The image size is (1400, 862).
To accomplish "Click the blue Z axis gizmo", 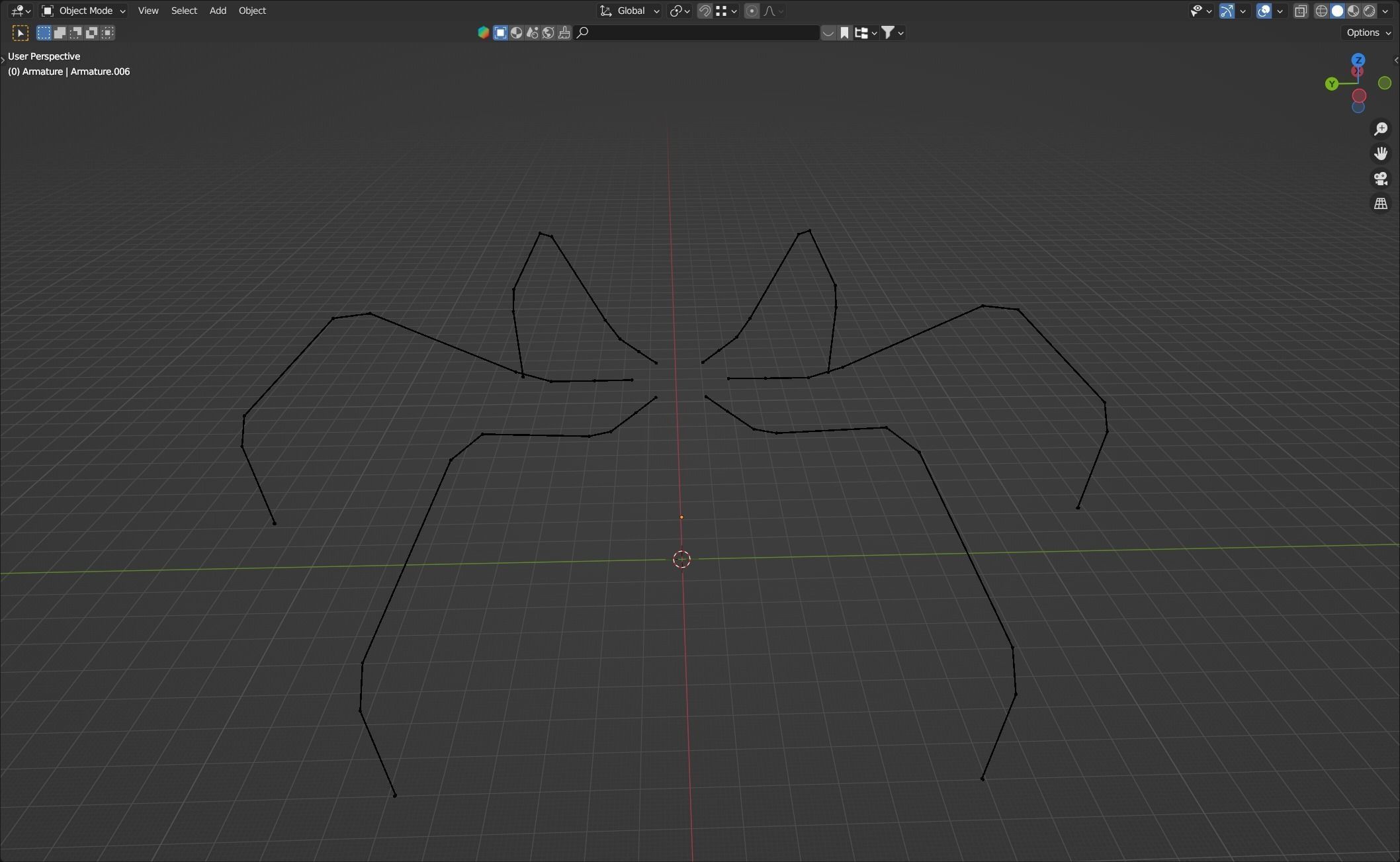I will [1358, 60].
